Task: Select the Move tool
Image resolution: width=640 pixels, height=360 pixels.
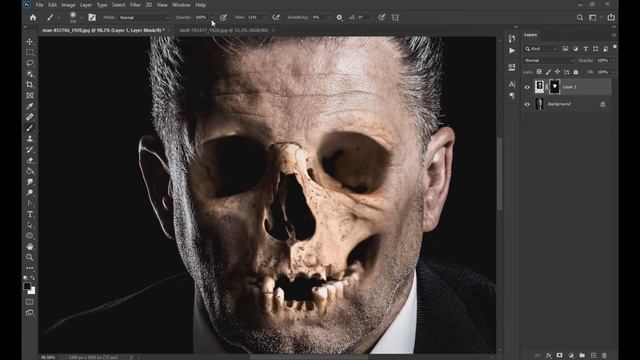Action: (x=30, y=42)
